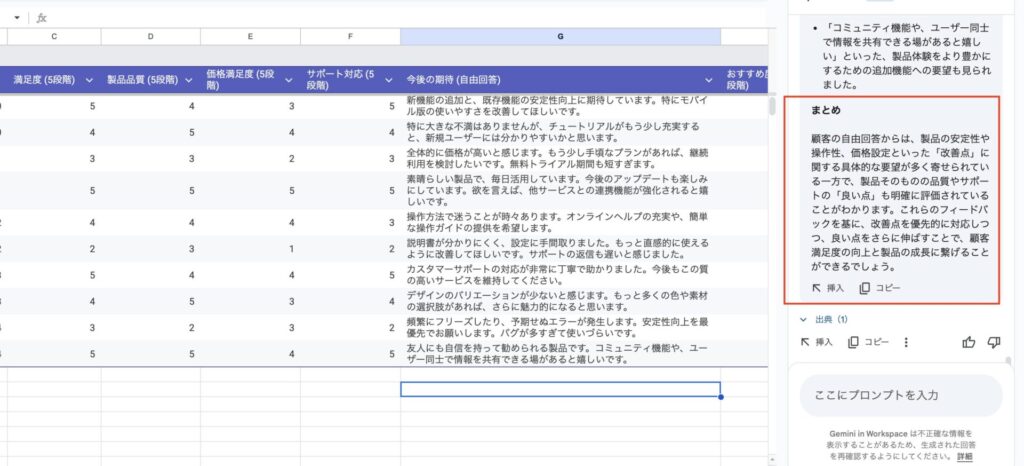This screenshot has width=1024, height=466.
Task: Click the 今後の期待 (自由回答) header cell
Action: coord(560,80)
